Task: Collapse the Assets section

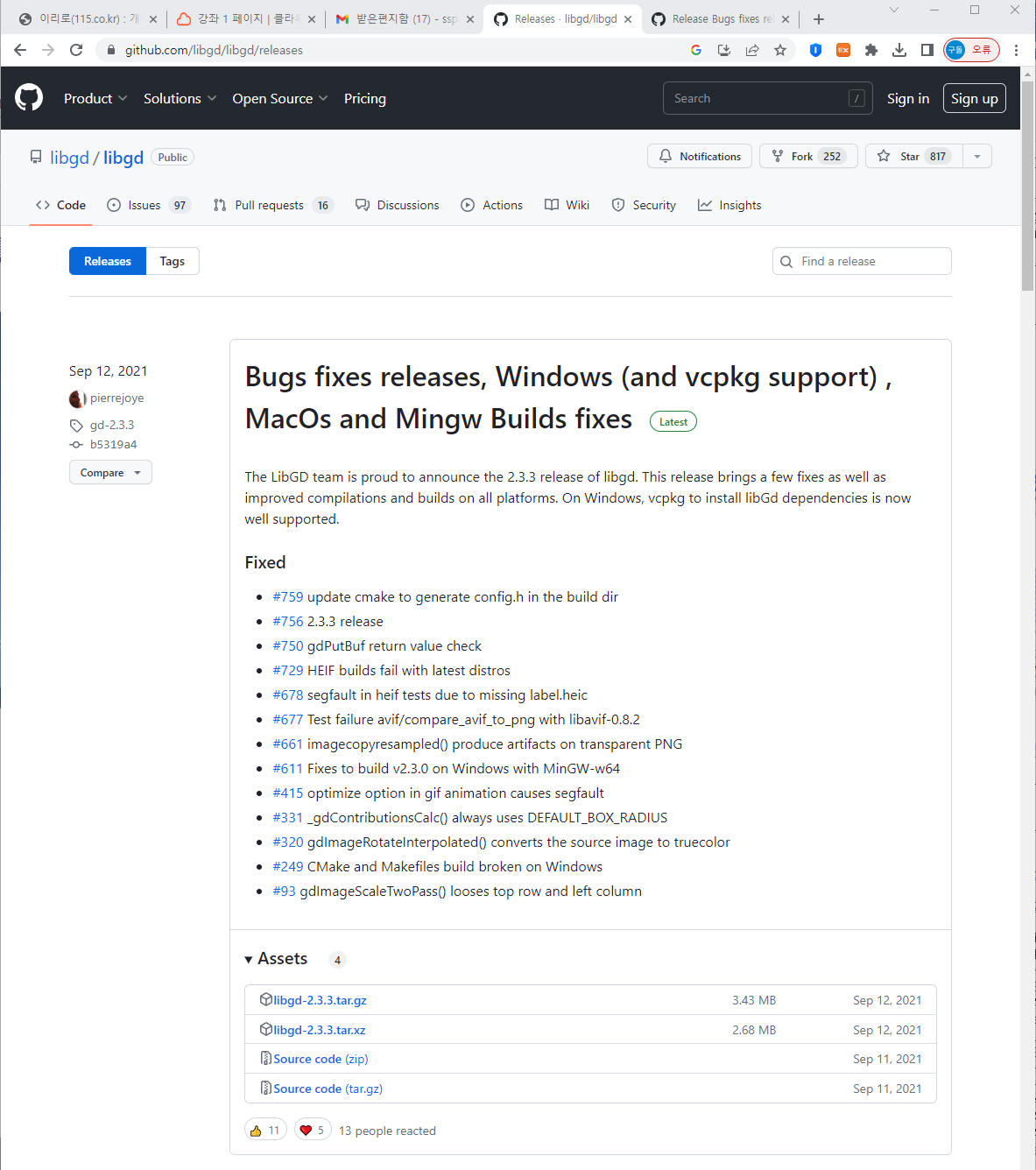Action: pos(276,959)
